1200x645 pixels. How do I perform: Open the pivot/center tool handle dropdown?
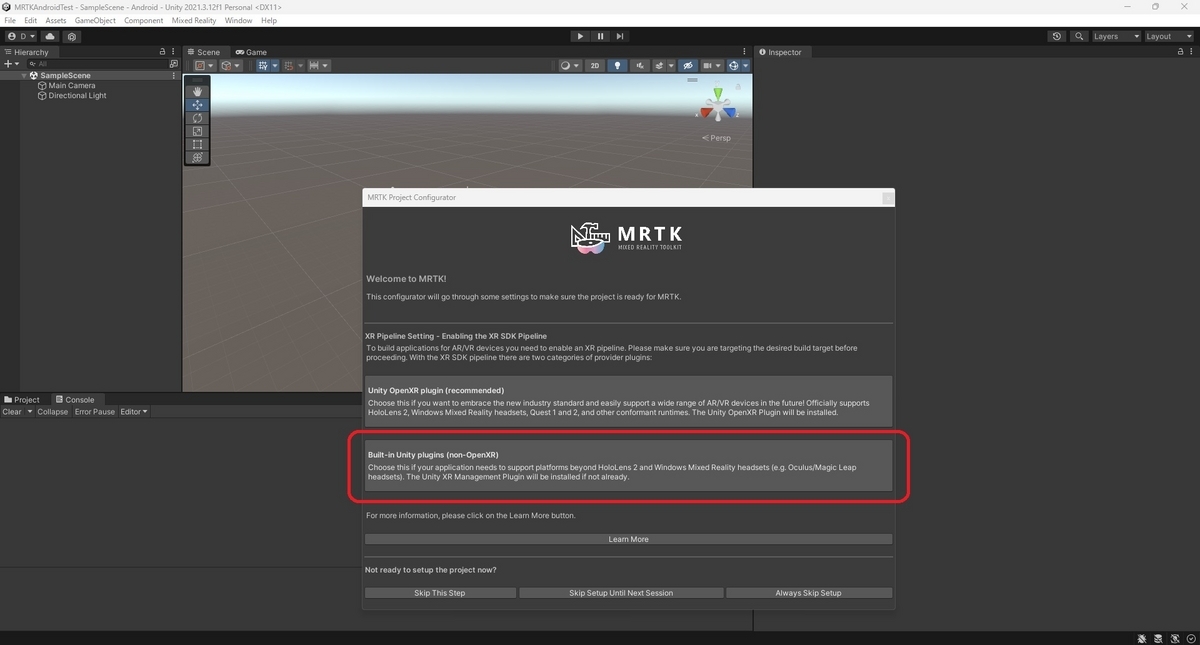[204, 65]
